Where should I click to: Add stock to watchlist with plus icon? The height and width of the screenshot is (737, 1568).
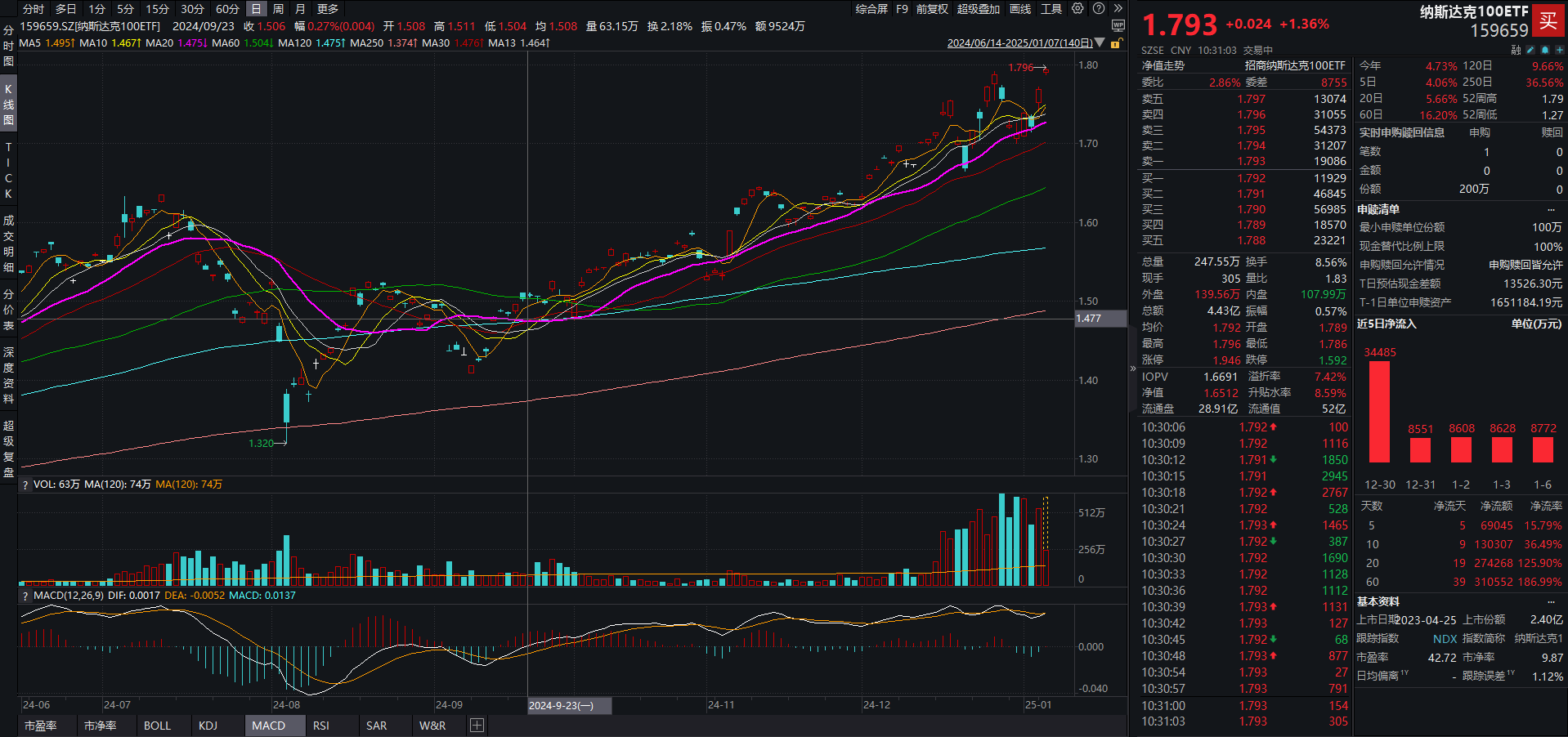[1559, 50]
